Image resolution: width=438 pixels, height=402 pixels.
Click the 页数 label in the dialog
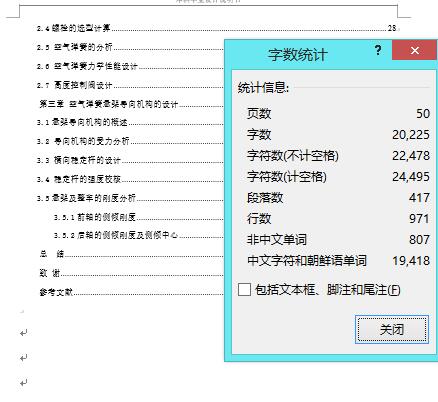coord(259,114)
